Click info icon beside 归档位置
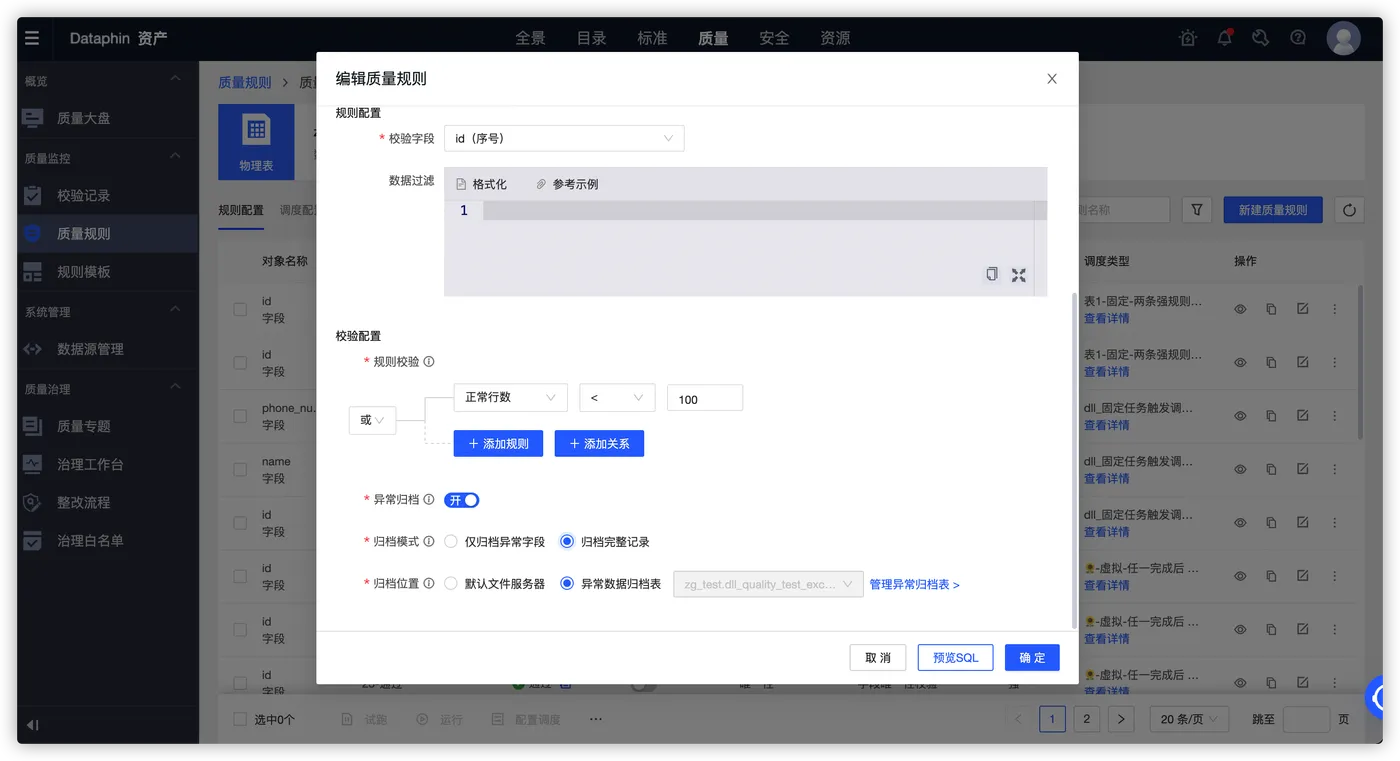Screen dimensions: 1400x761 (429, 583)
